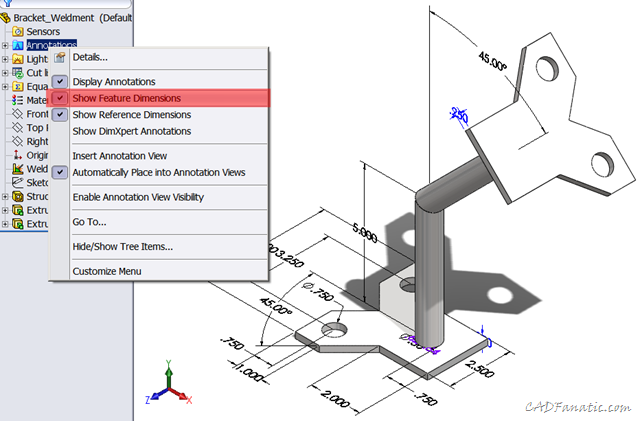Click the 3.250 dimension text
This screenshot has width=640, height=421.
pyautogui.click(x=287, y=256)
